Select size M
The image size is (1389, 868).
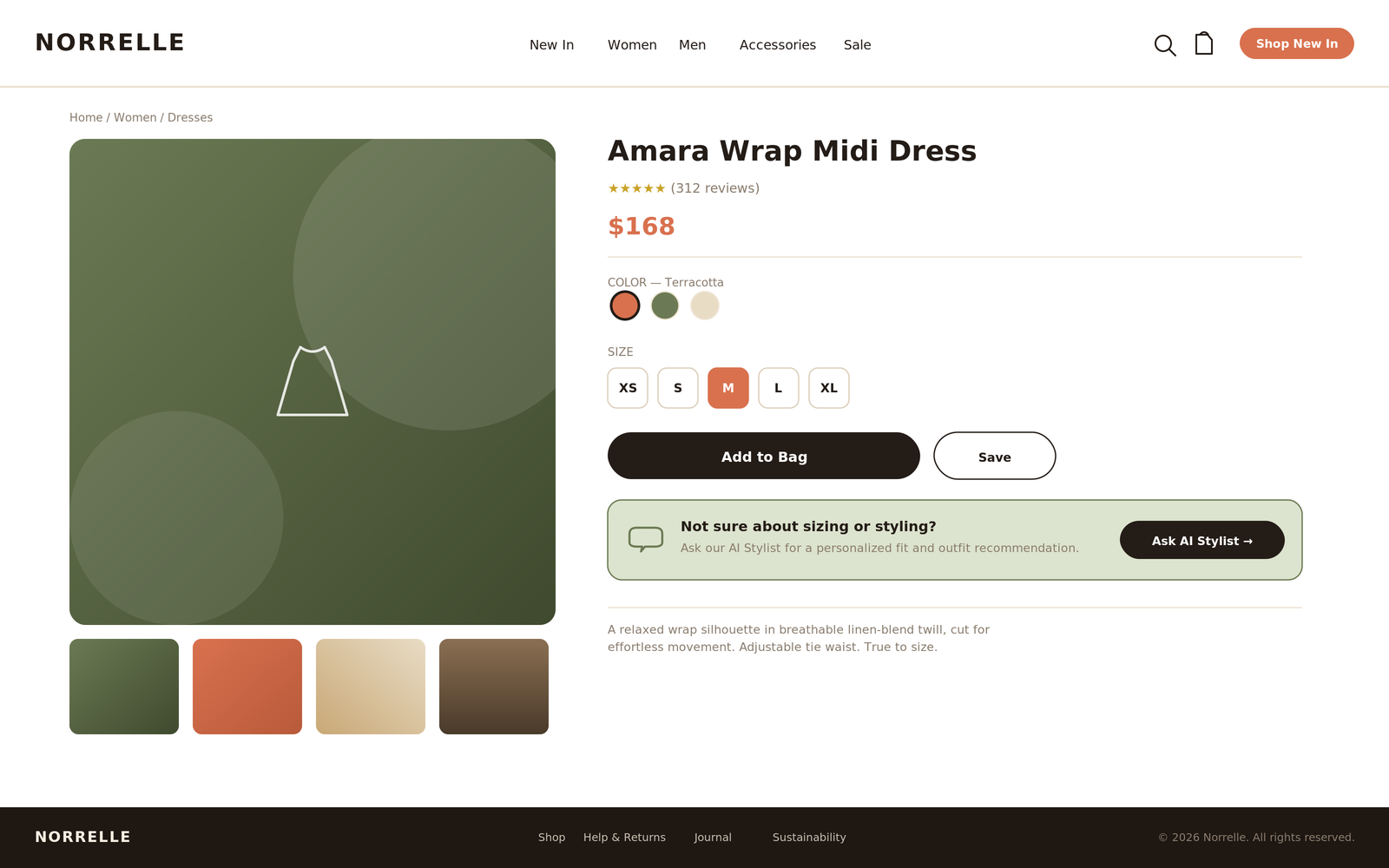tap(728, 388)
